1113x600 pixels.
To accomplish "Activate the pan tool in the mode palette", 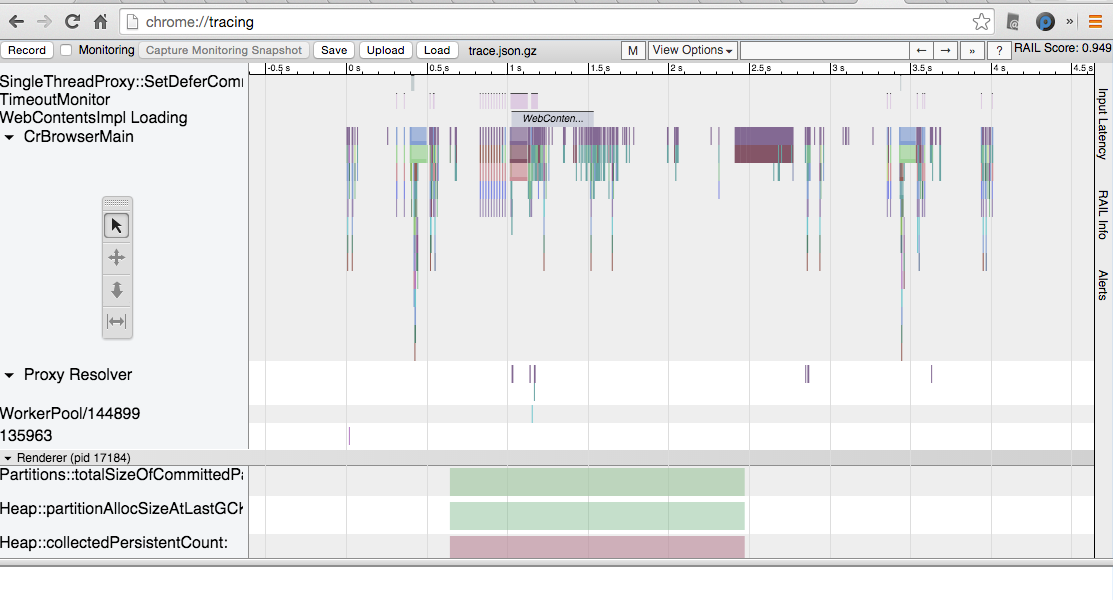I will point(116,258).
